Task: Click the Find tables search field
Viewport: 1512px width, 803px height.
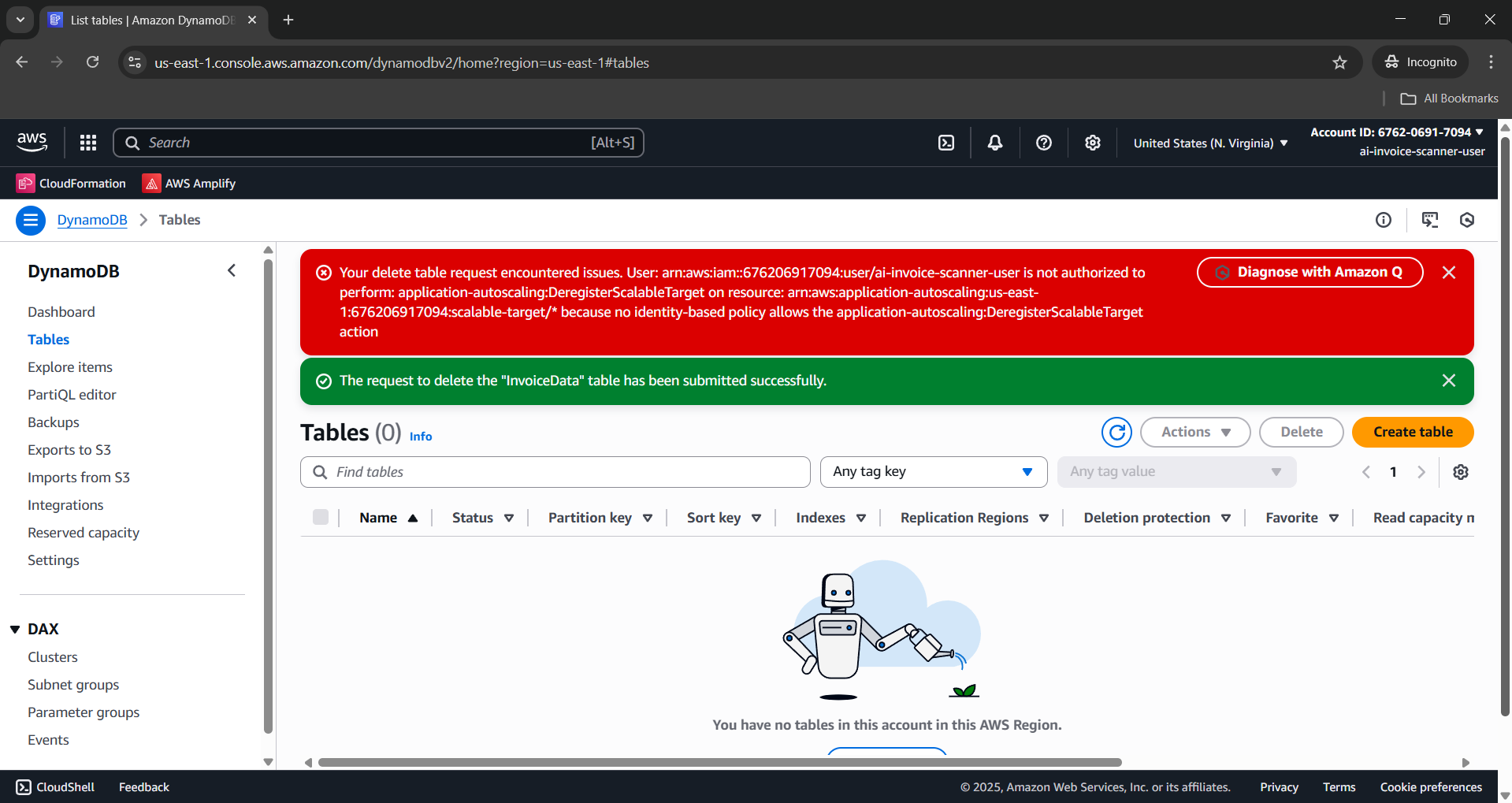Action: point(555,471)
